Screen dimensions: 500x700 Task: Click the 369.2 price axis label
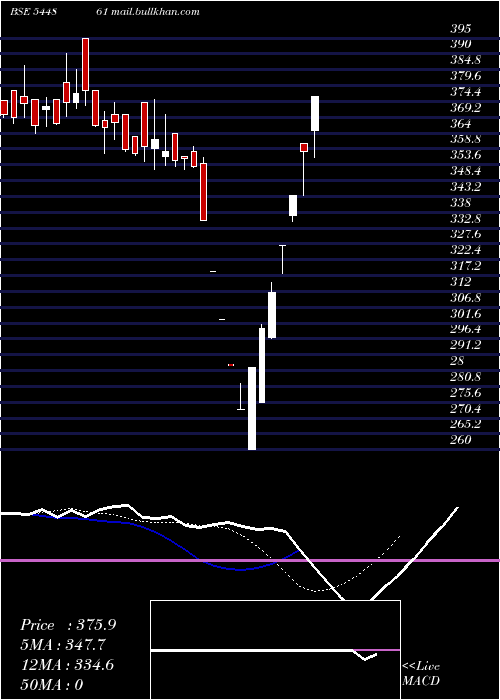click(x=466, y=108)
